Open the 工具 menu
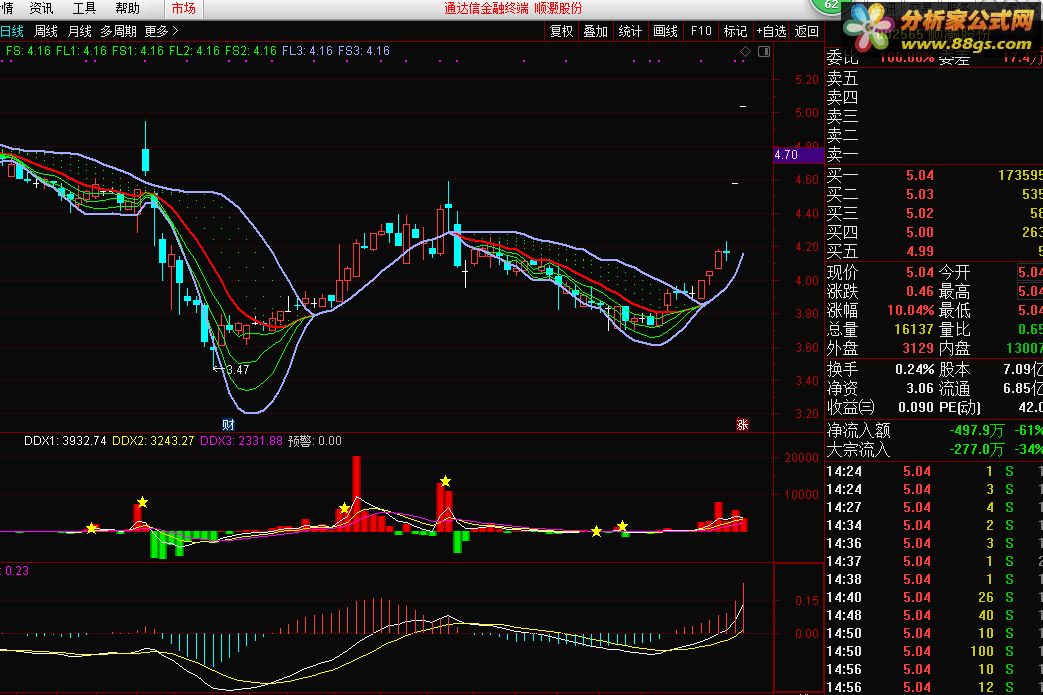1043x695 pixels. coord(84,8)
